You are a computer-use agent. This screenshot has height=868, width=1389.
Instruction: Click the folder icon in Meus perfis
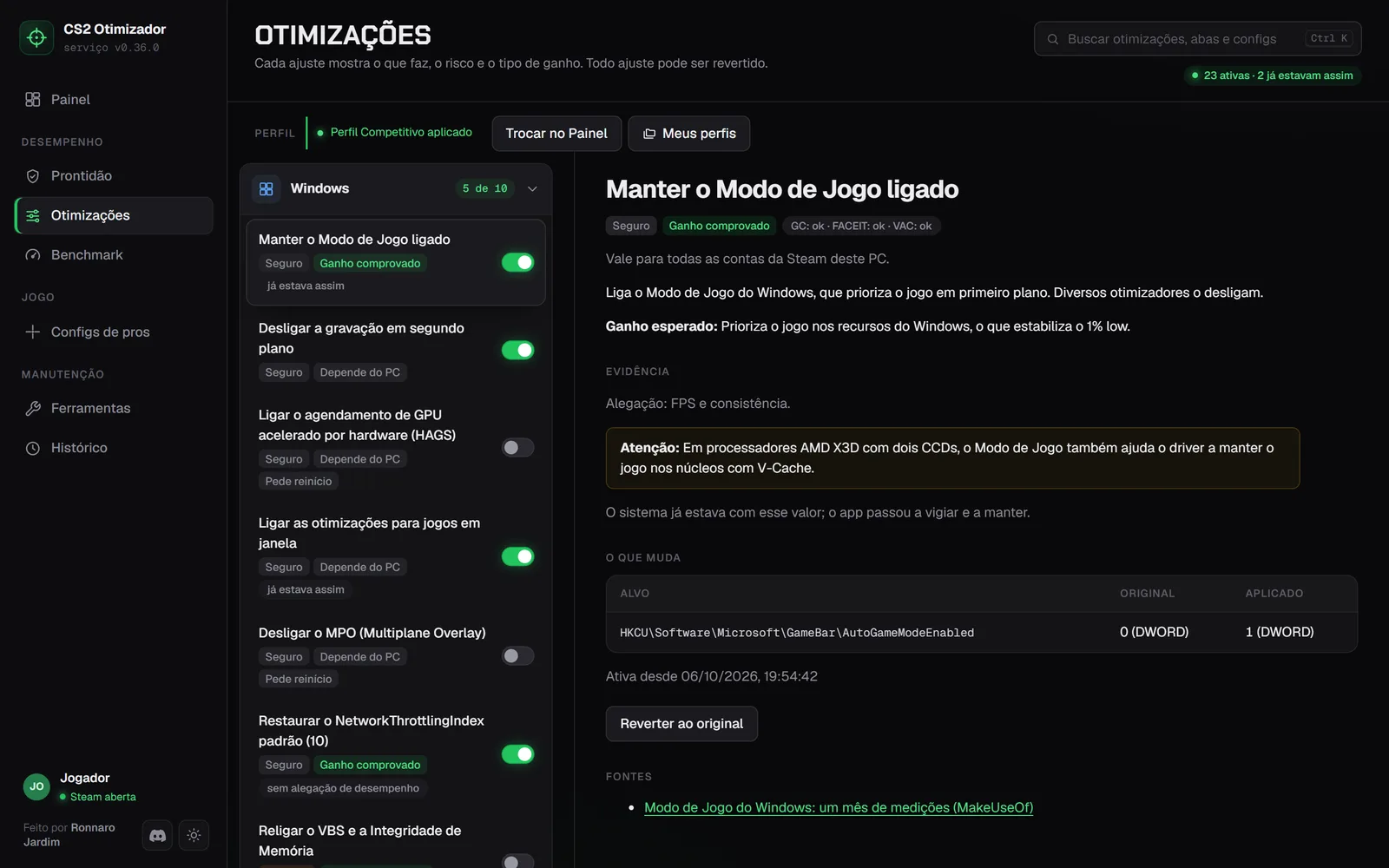(649, 134)
